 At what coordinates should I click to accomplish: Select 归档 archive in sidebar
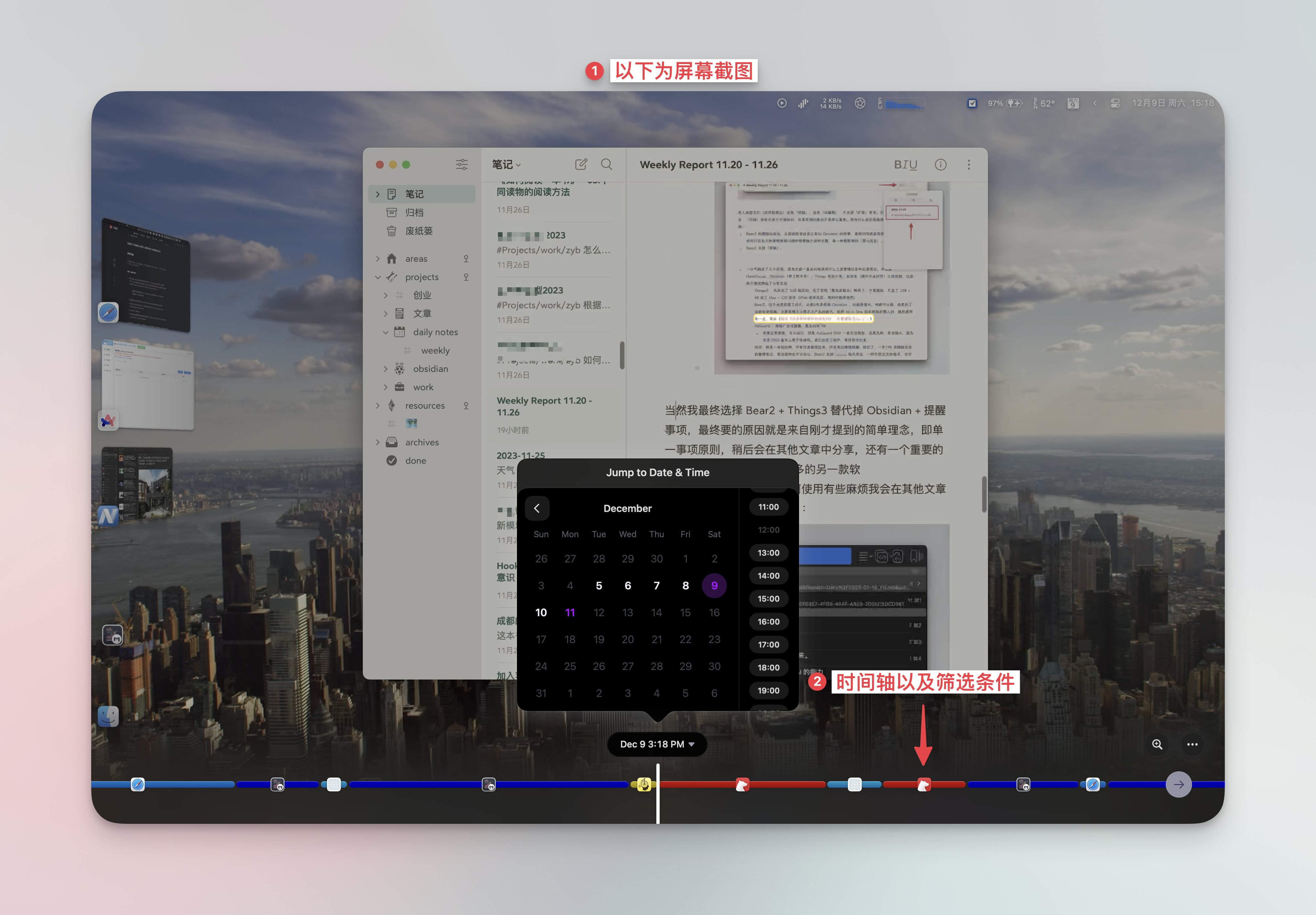pyautogui.click(x=421, y=213)
